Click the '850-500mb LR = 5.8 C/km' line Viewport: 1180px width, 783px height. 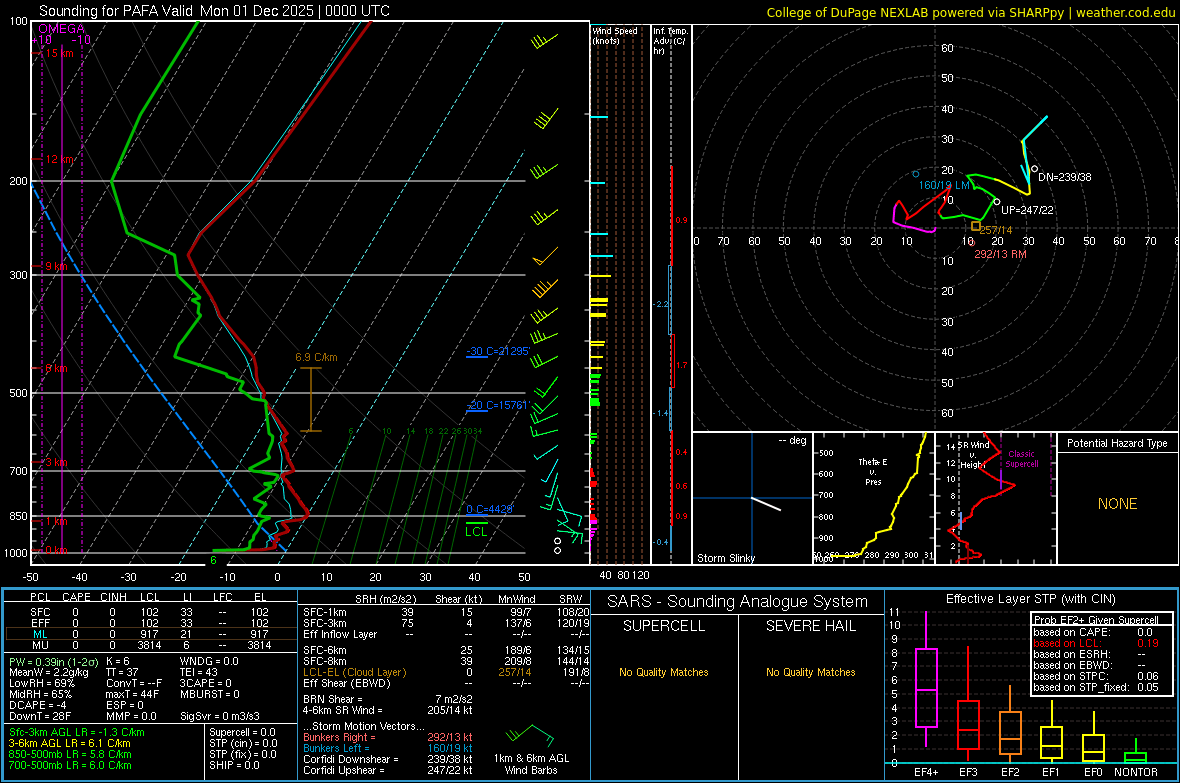click(x=70, y=754)
